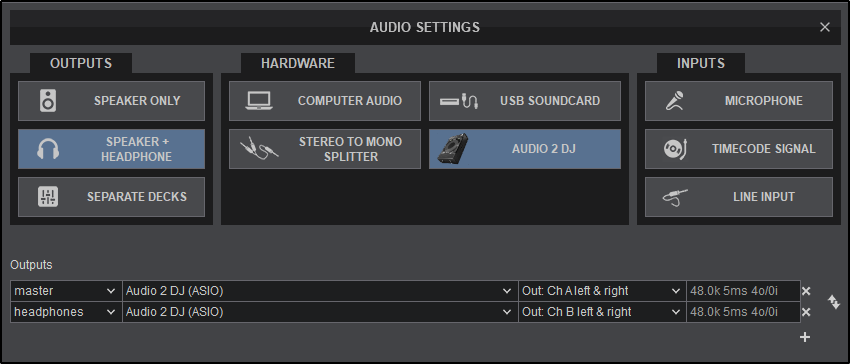
Task: Click the Line Input jack cable icon
Action: coord(675,197)
